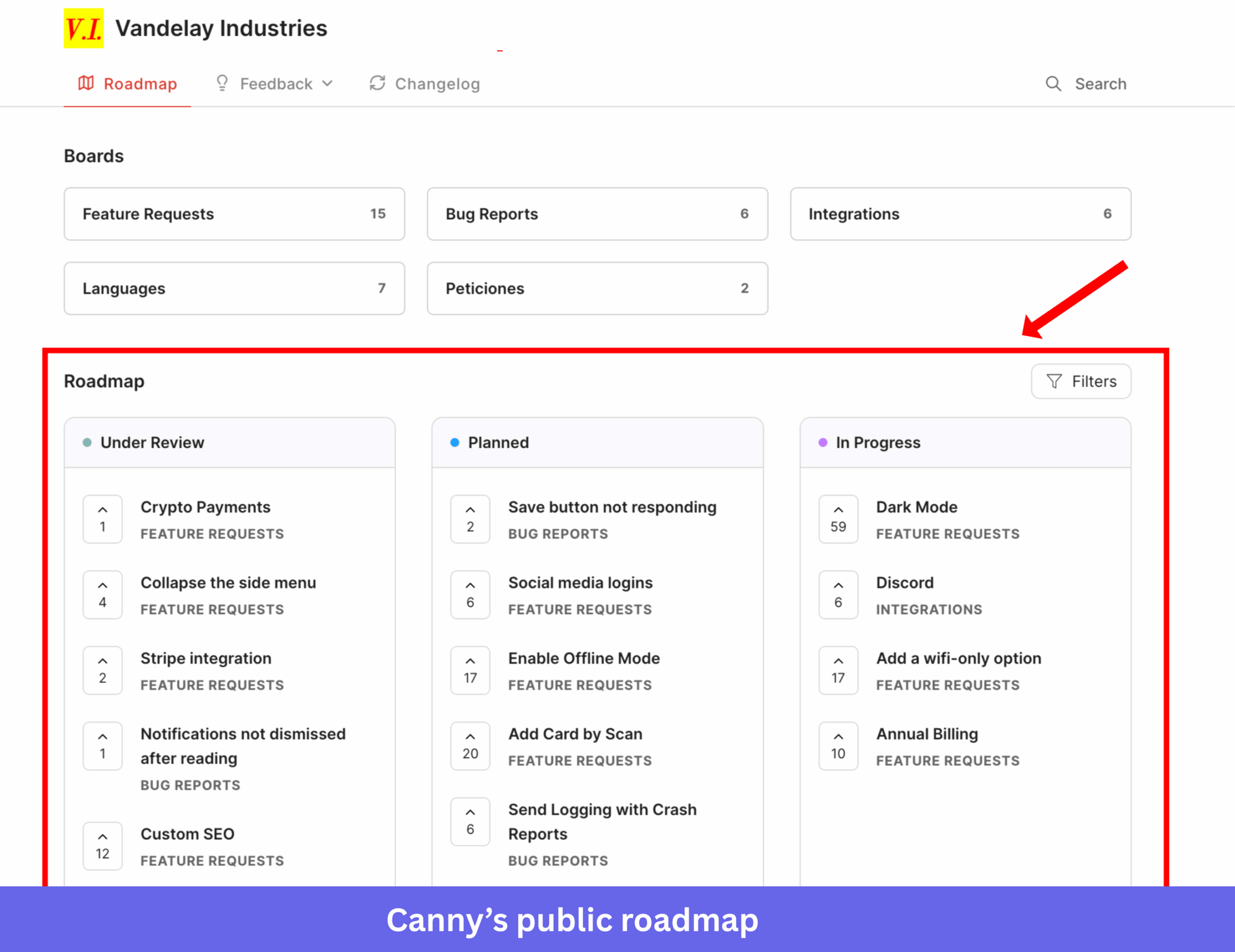1235x952 pixels.
Task: Select the Roadmap map icon
Action: [86, 83]
